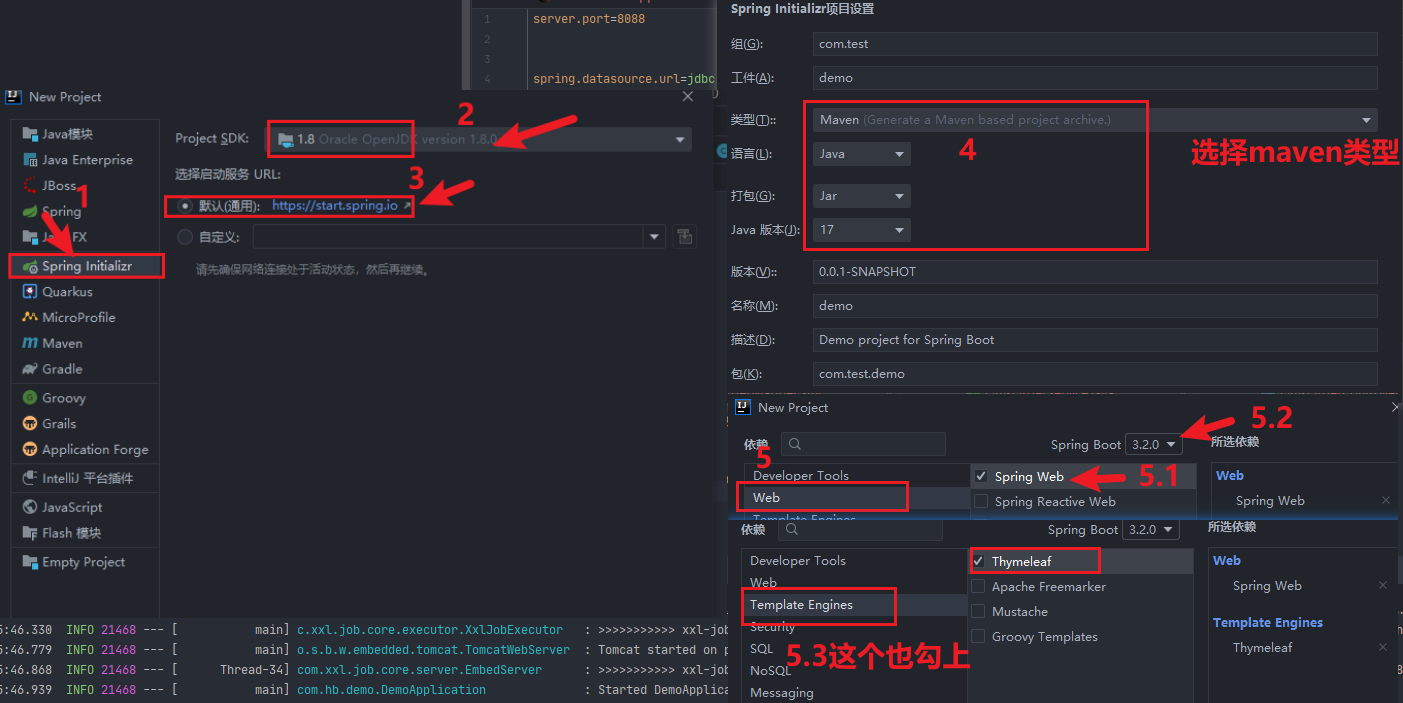1403x703 pixels.
Task: Click the search icon in Spring Web dependencies panel
Action: tap(797, 444)
